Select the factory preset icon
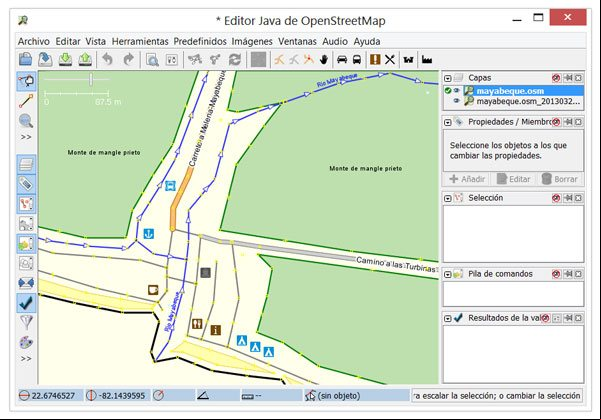Viewport: 601px width, 420px height. [x=427, y=60]
